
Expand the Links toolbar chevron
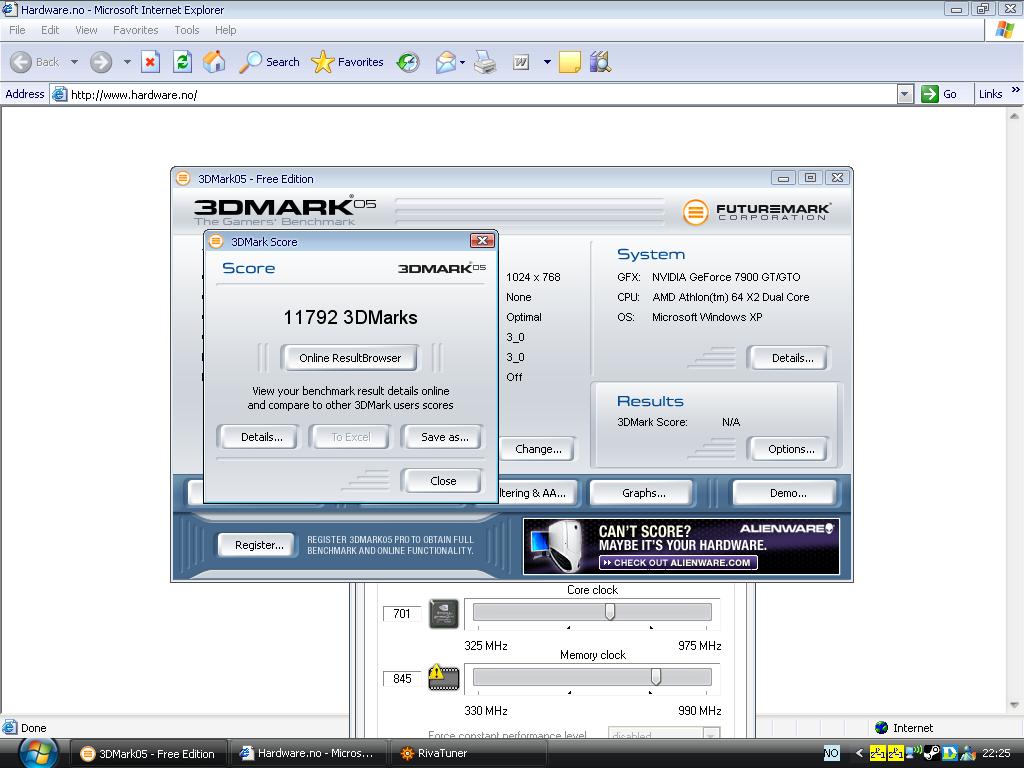coord(1016,90)
